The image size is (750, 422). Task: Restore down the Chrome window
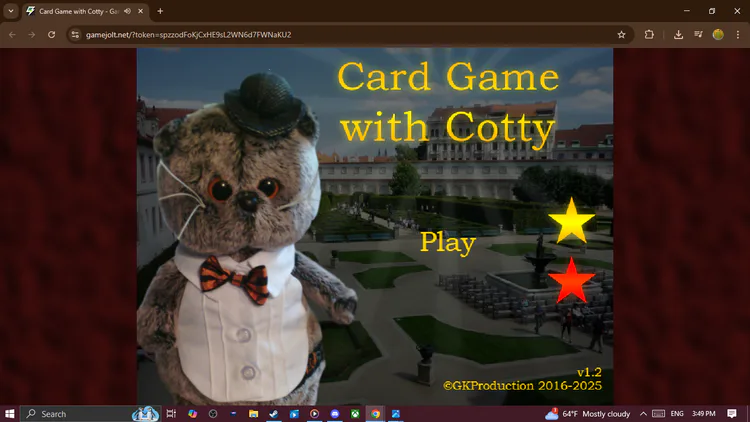click(x=712, y=11)
